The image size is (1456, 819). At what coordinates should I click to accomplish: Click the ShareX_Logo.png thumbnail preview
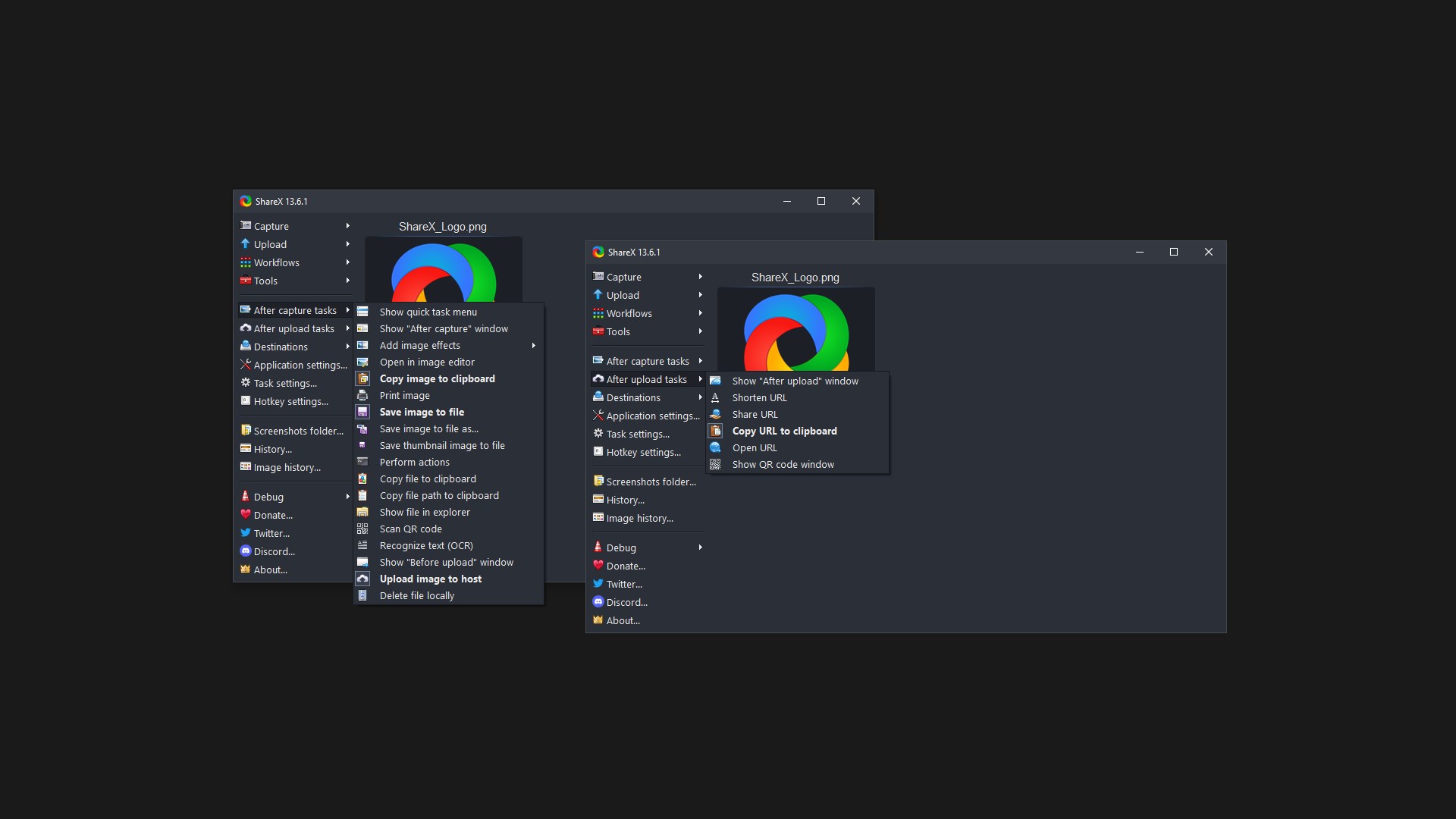[795, 334]
